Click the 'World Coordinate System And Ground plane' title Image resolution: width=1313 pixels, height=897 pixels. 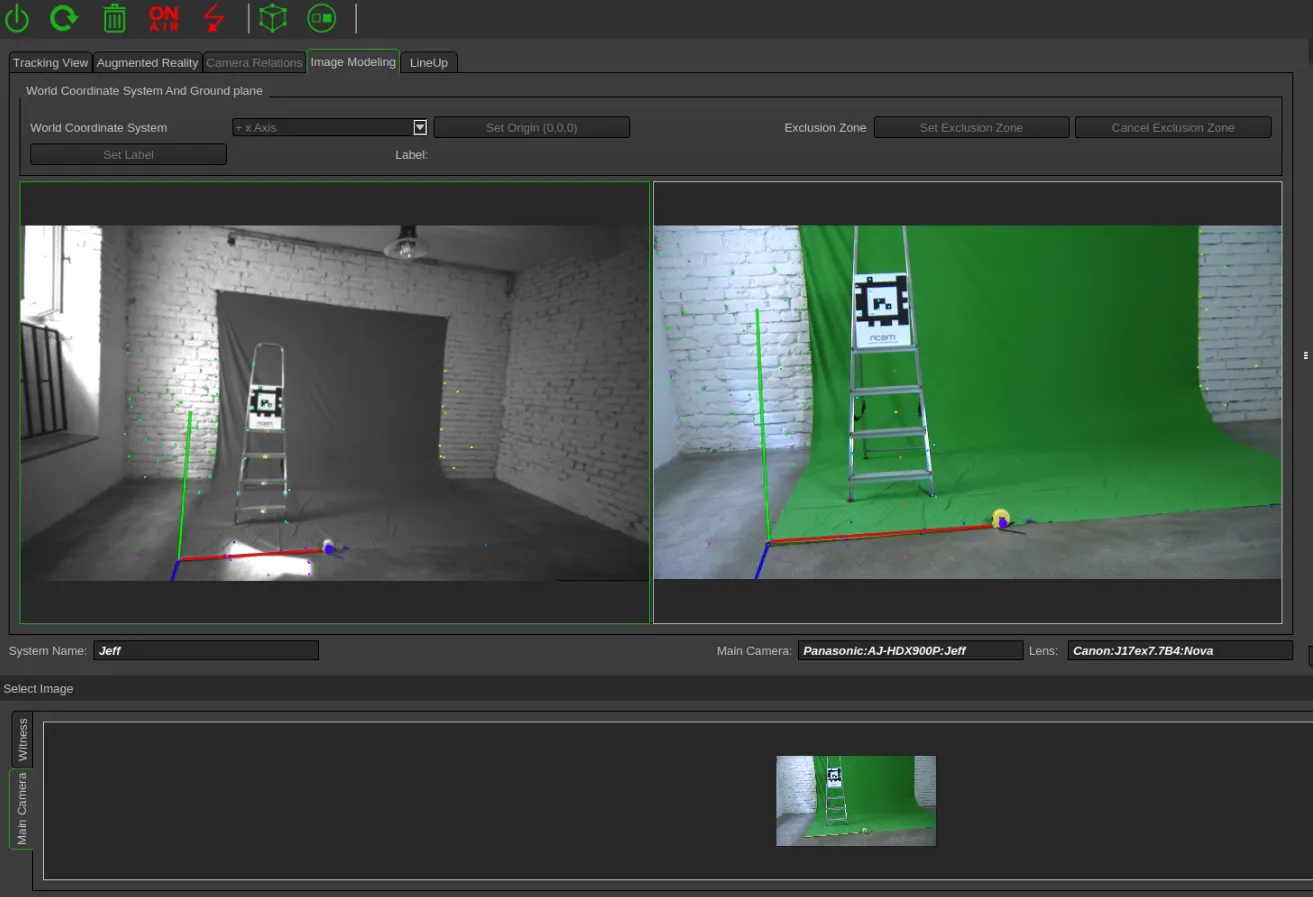tap(144, 91)
